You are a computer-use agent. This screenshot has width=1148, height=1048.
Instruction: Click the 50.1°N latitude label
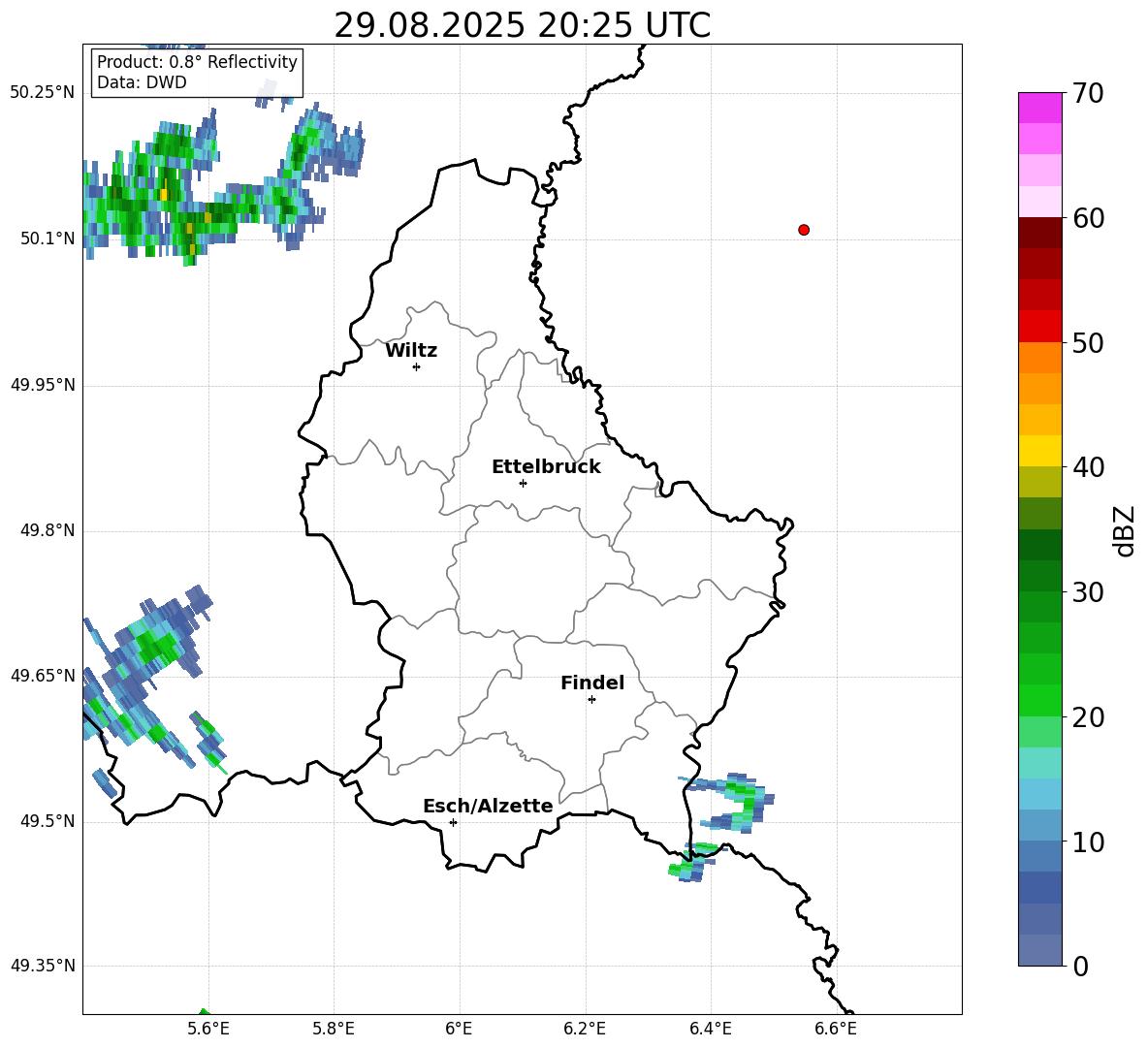pos(48,238)
